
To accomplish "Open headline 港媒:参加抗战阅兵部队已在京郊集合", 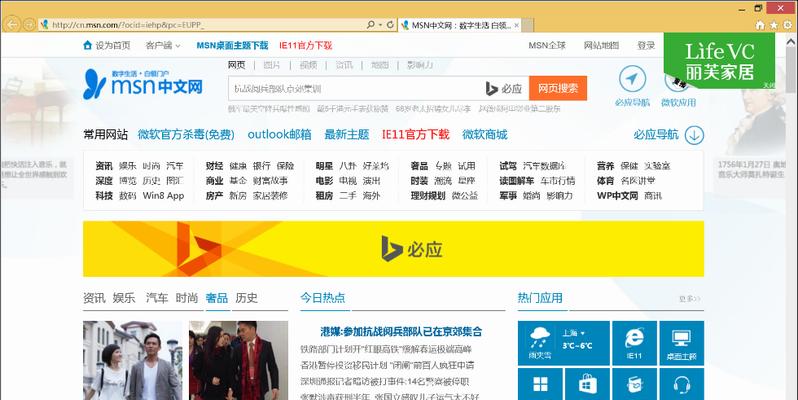I will pos(401,332).
